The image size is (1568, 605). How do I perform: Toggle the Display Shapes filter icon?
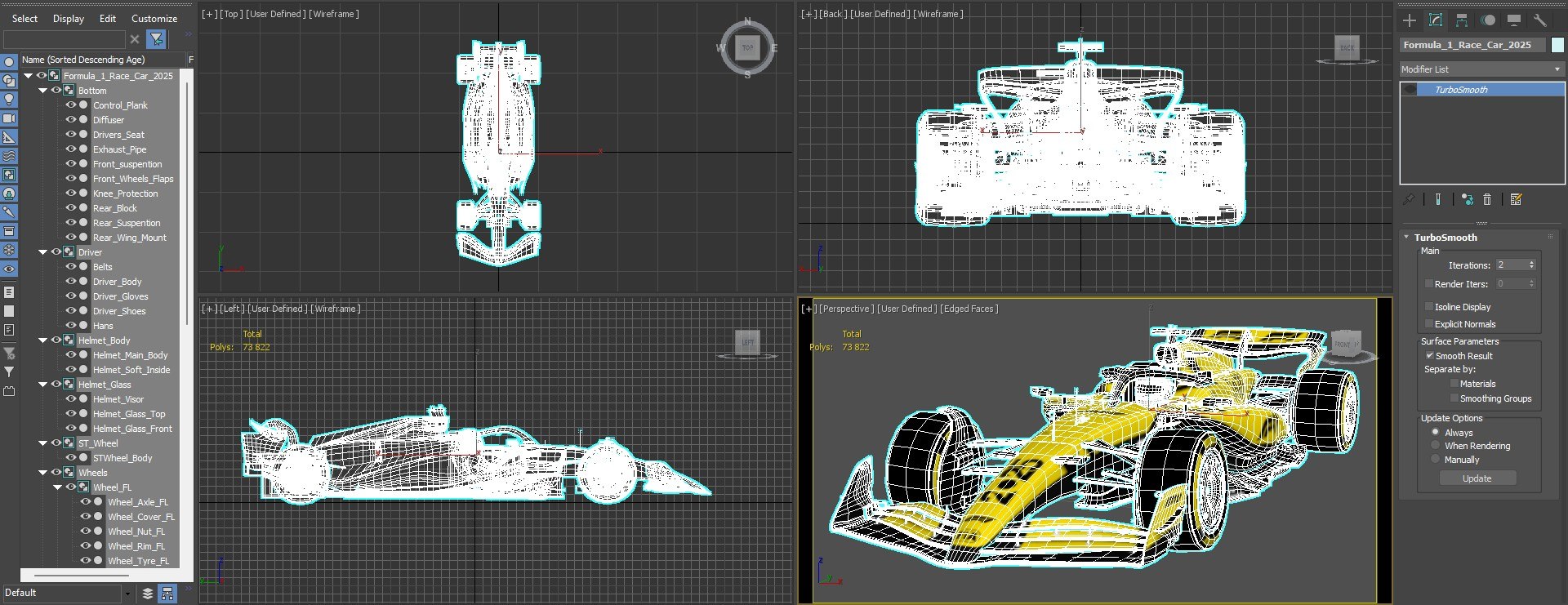click(x=9, y=81)
